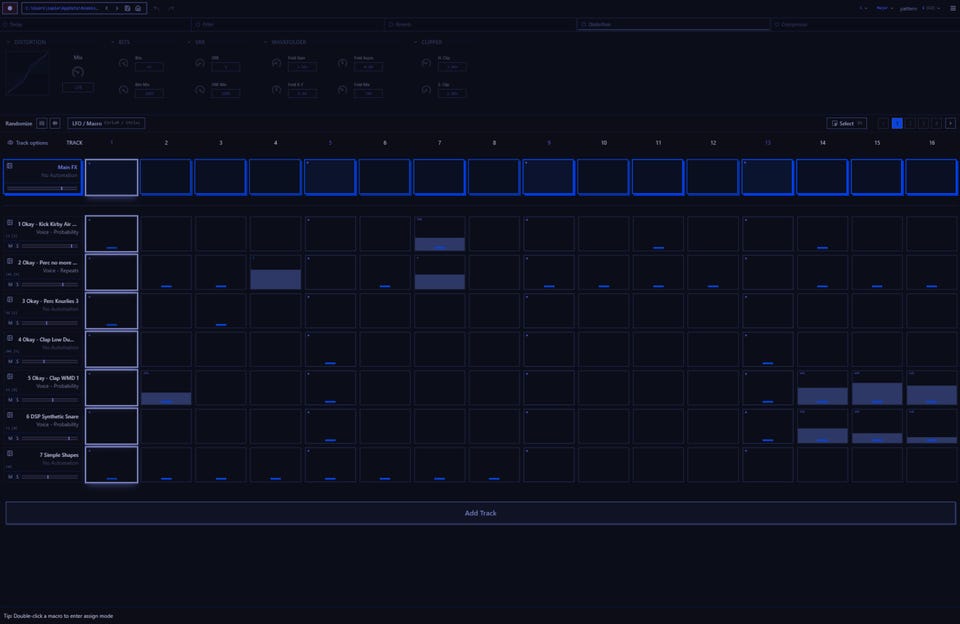This screenshot has height=624, width=960.
Task: Mute track 2 Okay Perc no more
Action: 10,284
